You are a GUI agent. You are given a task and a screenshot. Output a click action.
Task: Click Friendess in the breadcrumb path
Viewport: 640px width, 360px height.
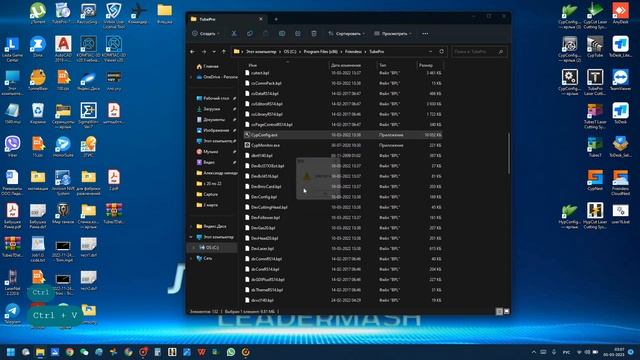click(353, 52)
